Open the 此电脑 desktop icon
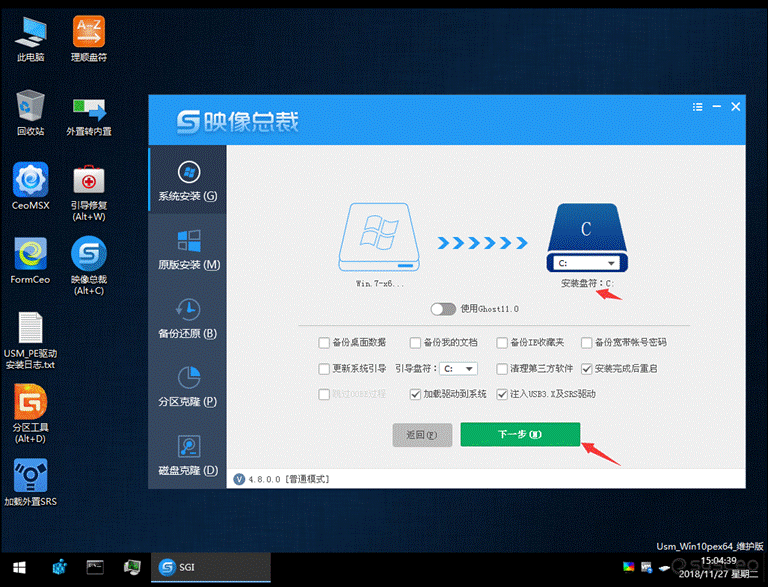The width and height of the screenshot is (768, 587). [30, 39]
